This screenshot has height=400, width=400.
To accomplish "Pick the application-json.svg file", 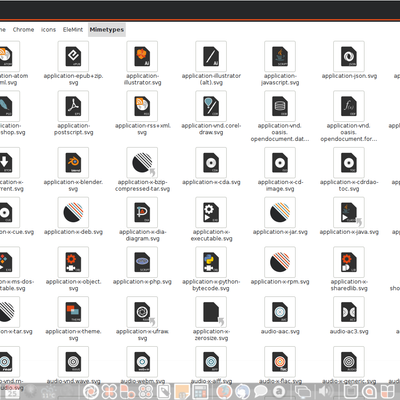I will tap(349, 56).
